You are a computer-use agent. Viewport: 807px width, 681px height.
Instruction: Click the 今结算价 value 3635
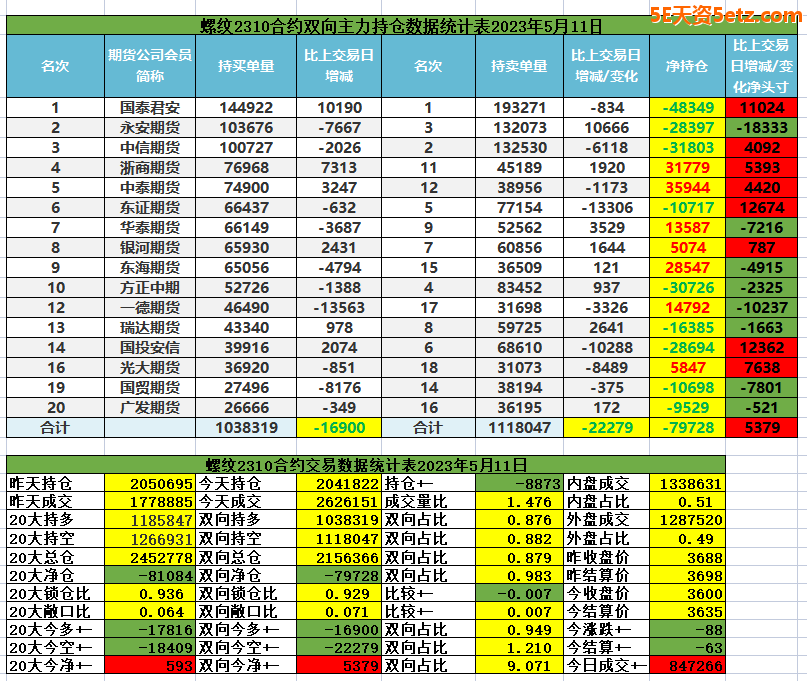click(688, 612)
